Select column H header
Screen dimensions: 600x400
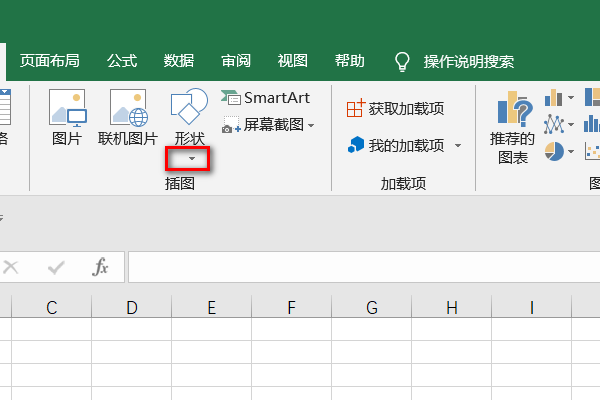452,307
